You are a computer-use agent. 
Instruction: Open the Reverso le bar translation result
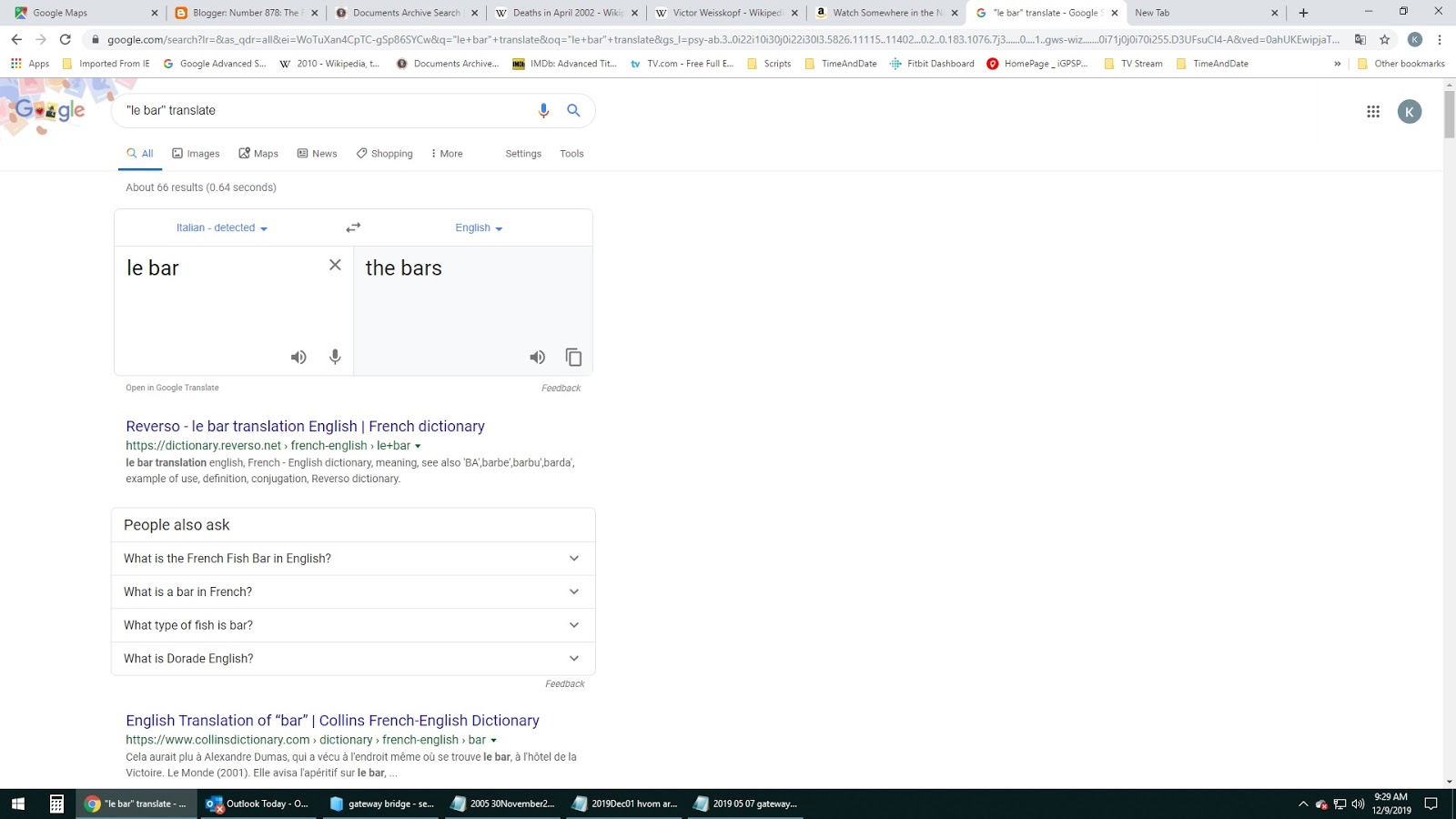point(305,426)
